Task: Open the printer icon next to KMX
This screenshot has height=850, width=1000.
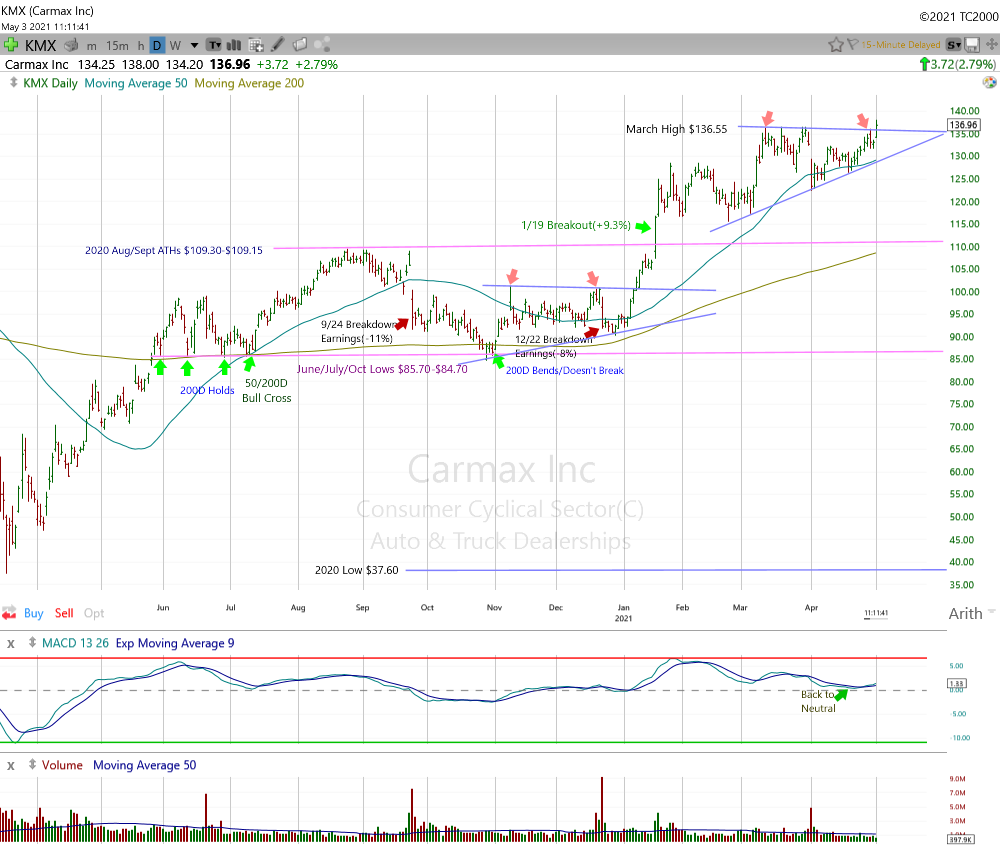Action: point(71,45)
